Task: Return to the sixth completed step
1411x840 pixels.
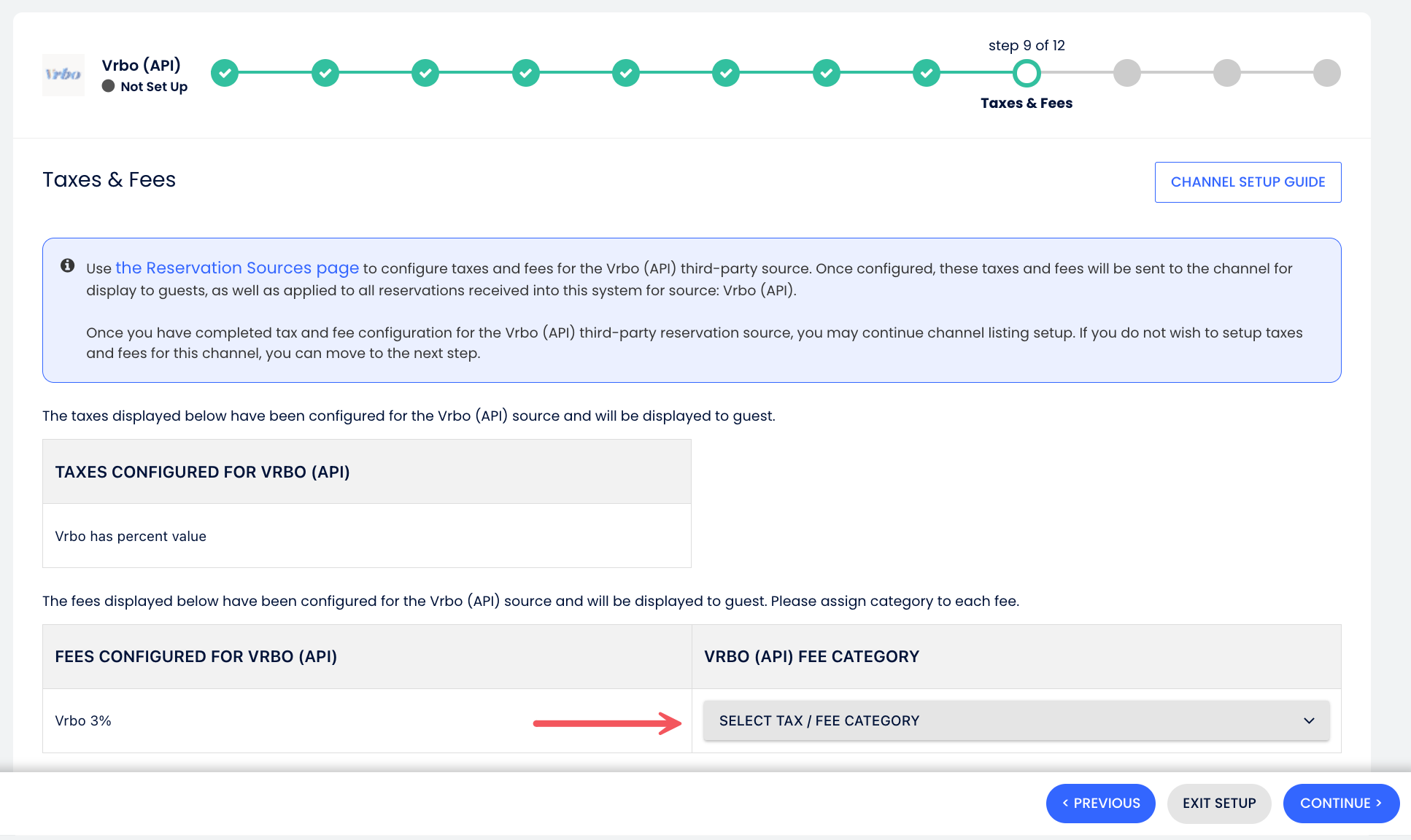Action: point(726,73)
